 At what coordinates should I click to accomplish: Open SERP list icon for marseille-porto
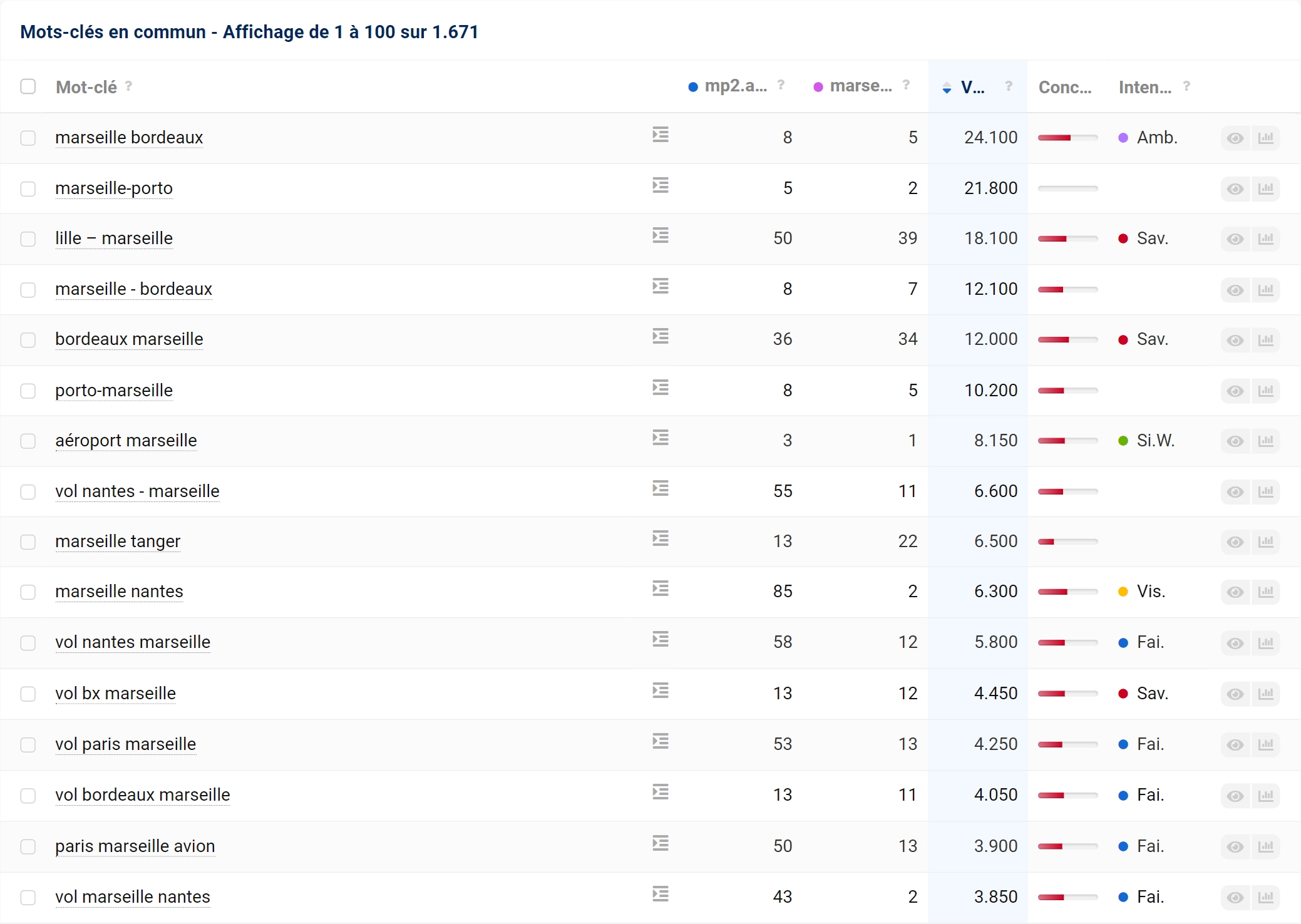661,185
